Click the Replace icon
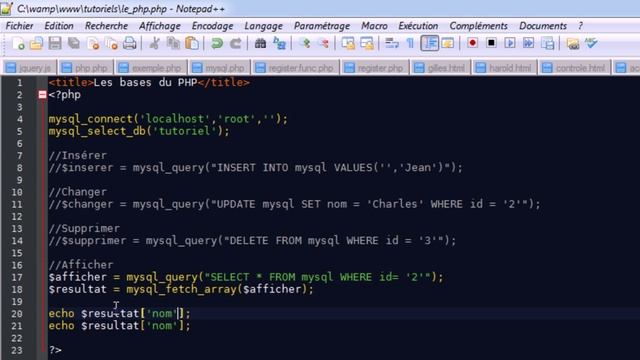 click(x=279, y=43)
